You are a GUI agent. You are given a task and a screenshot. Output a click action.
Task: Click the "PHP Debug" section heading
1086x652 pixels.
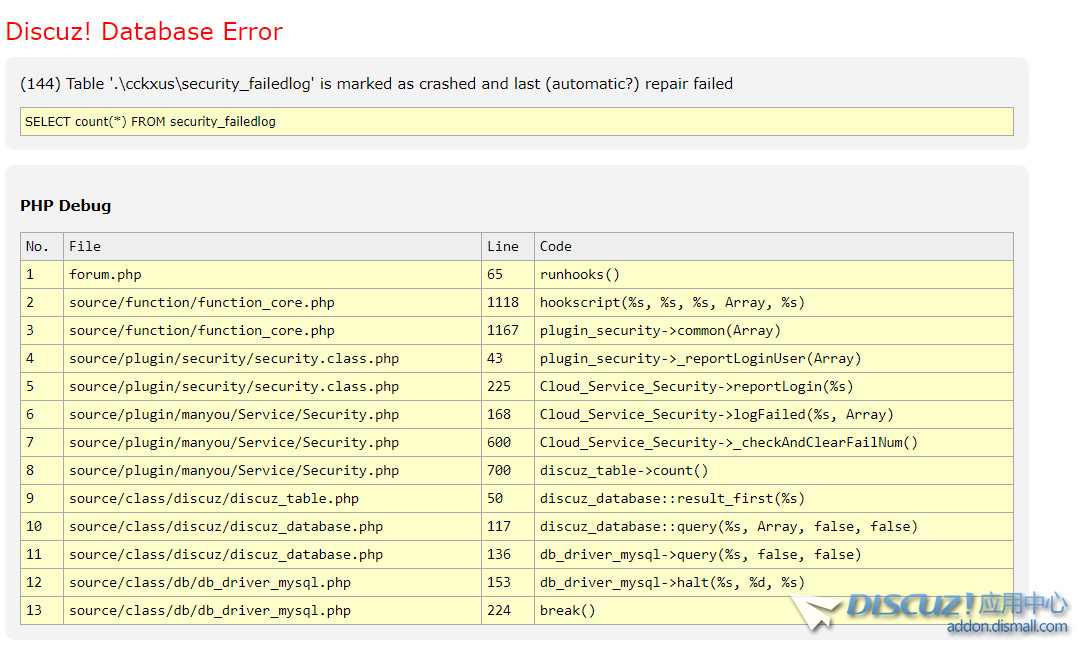click(x=66, y=206)
